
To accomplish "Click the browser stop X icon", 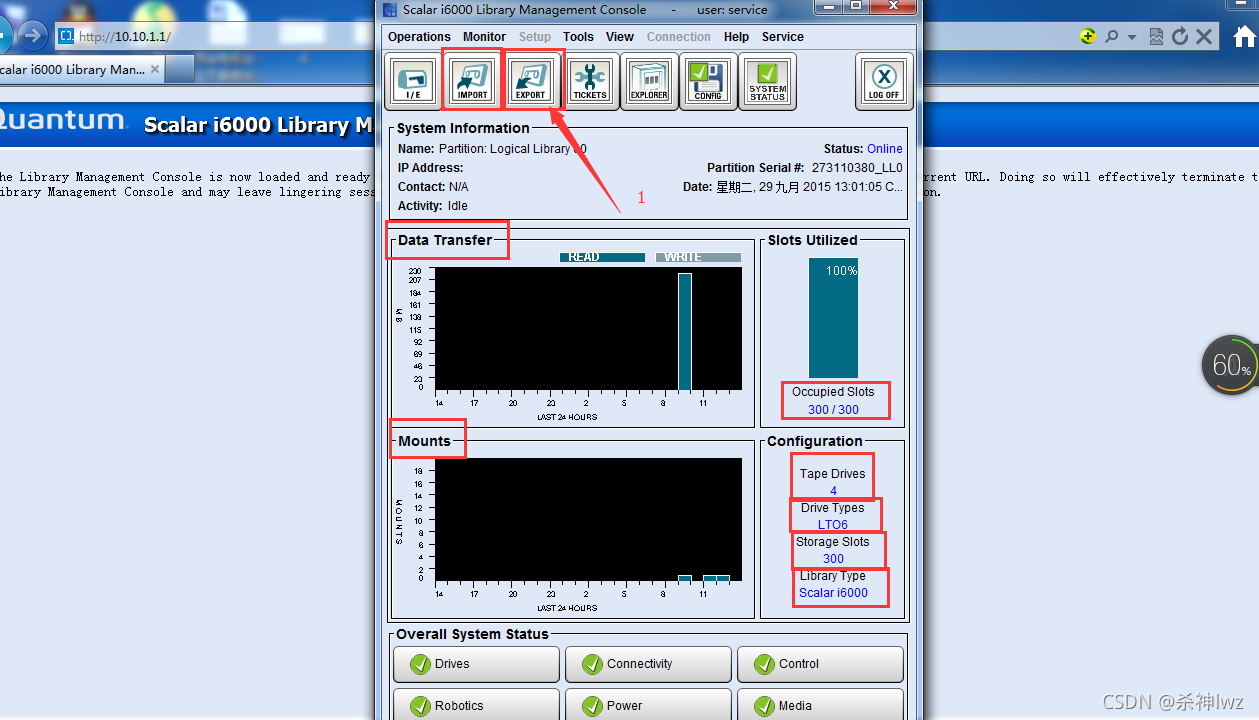I will (1204, 37).
